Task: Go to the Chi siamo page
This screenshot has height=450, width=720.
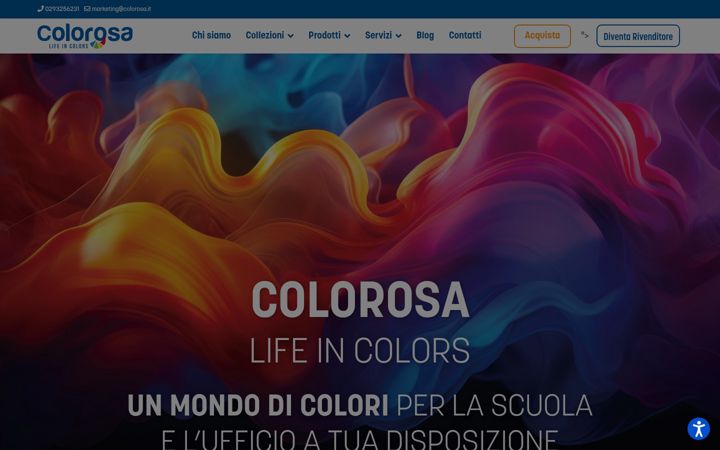Action: [x=211, y=35]
